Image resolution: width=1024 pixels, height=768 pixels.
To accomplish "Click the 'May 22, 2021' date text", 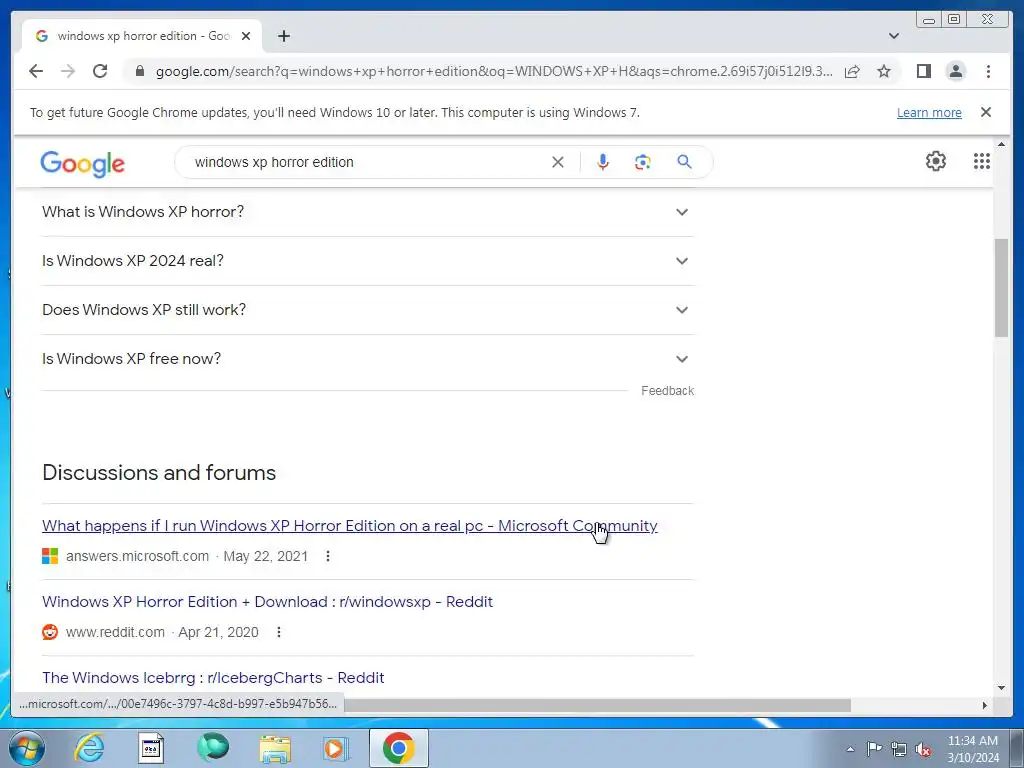I will 265,556.
